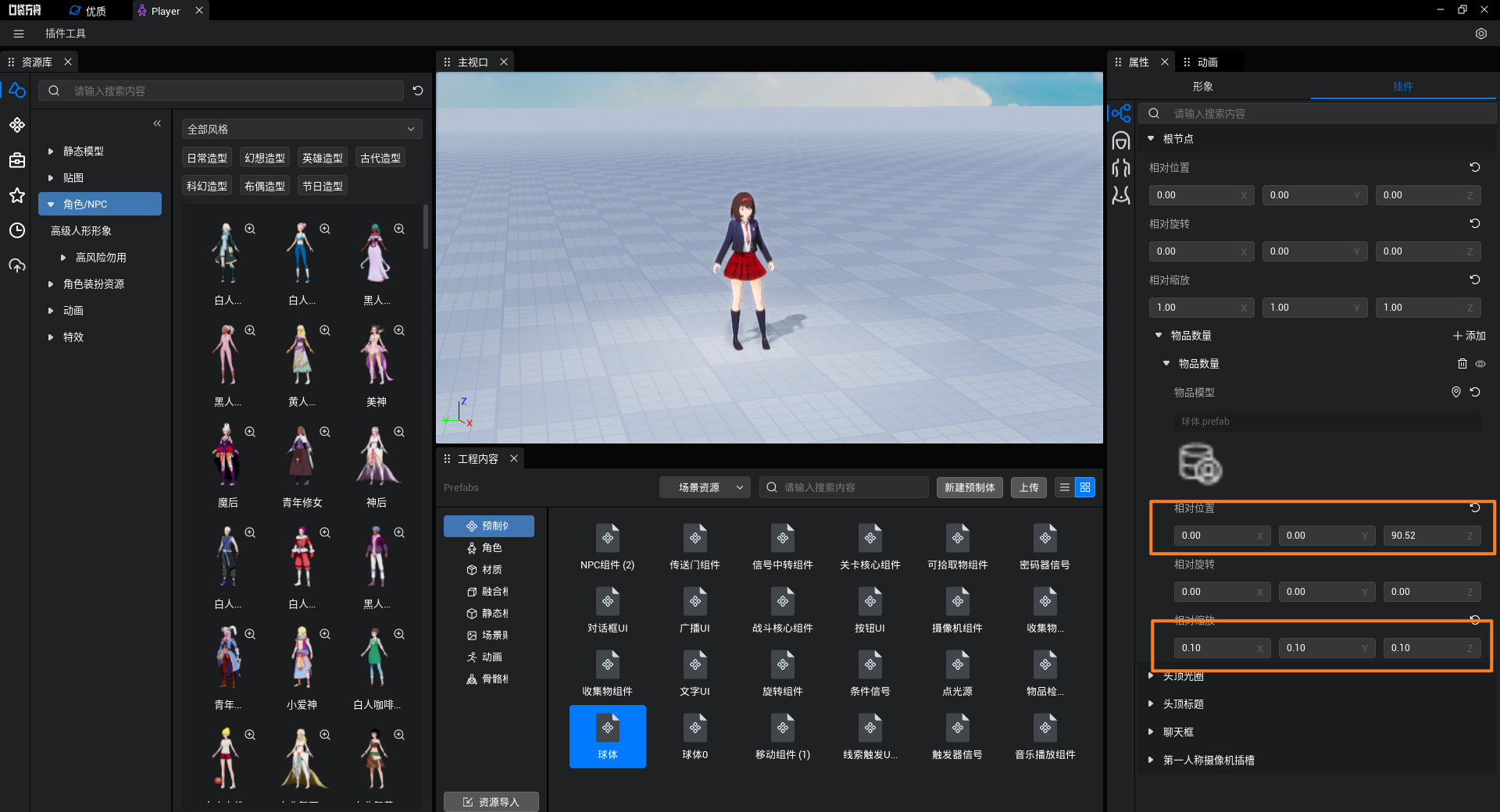Open the cloud upload icon in sidebar

17,265
